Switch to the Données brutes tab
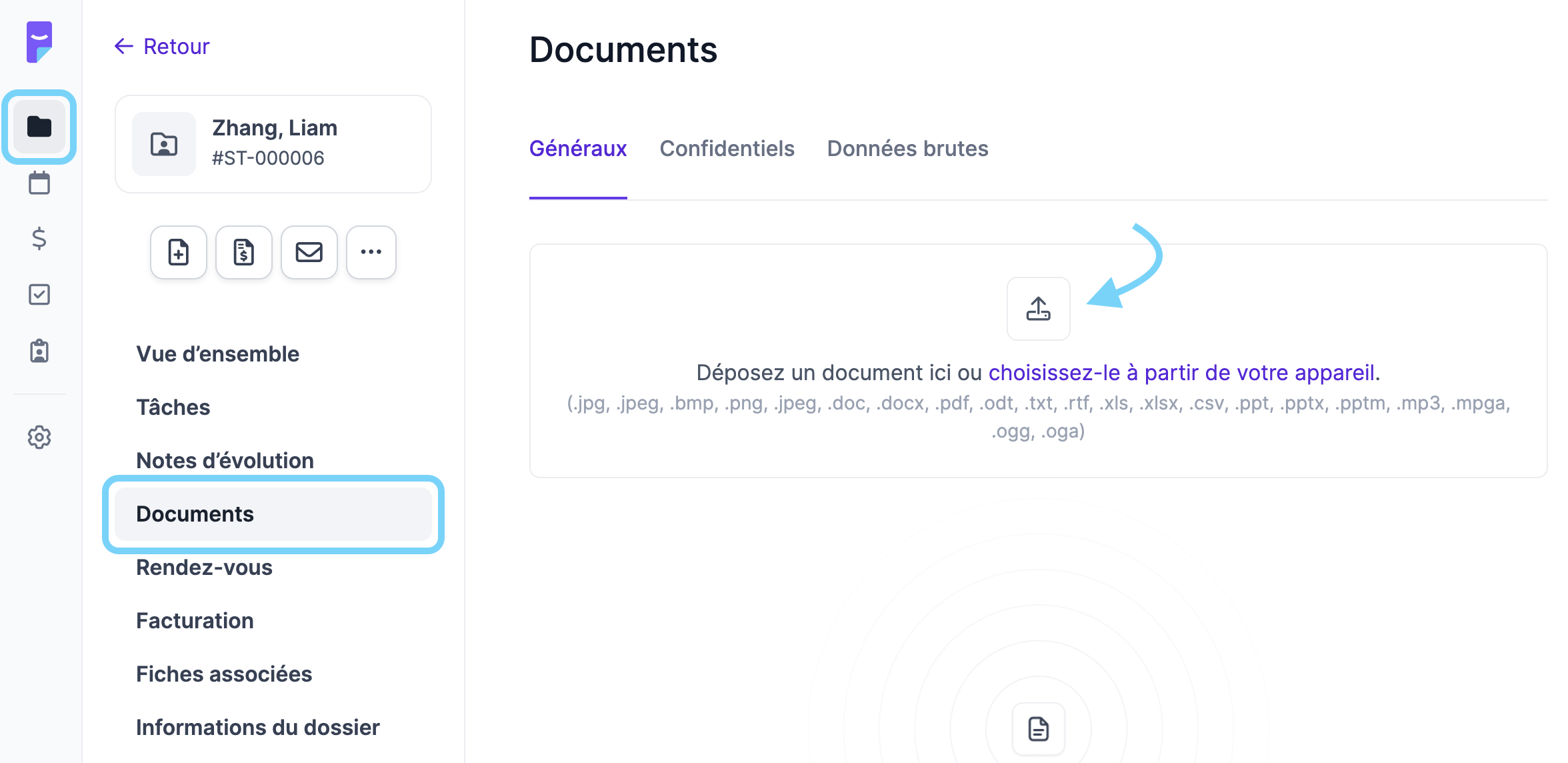The height and width of the screenshot is (763, 1568). pyautogui.click(x=907, y=148)
